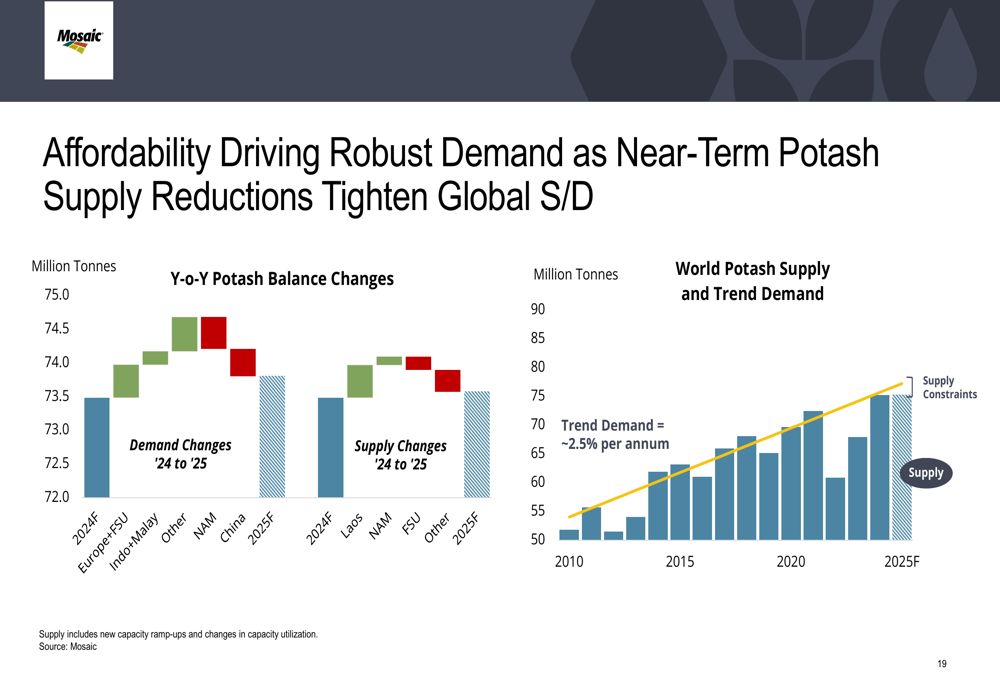Click the '2020' x-axis label
Screen dimensions: 1000x685
click(791, 562)
